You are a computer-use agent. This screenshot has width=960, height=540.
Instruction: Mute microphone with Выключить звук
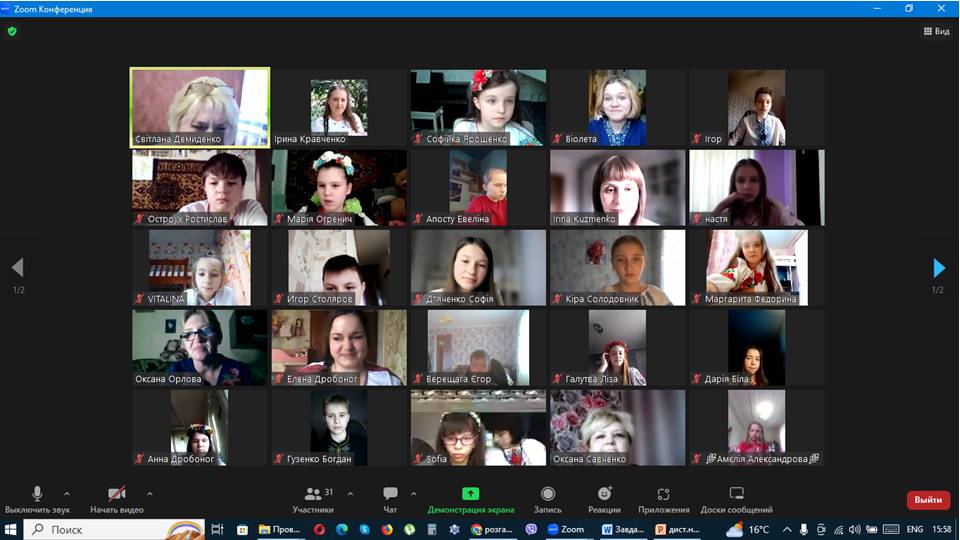click(x=37, y=497)
